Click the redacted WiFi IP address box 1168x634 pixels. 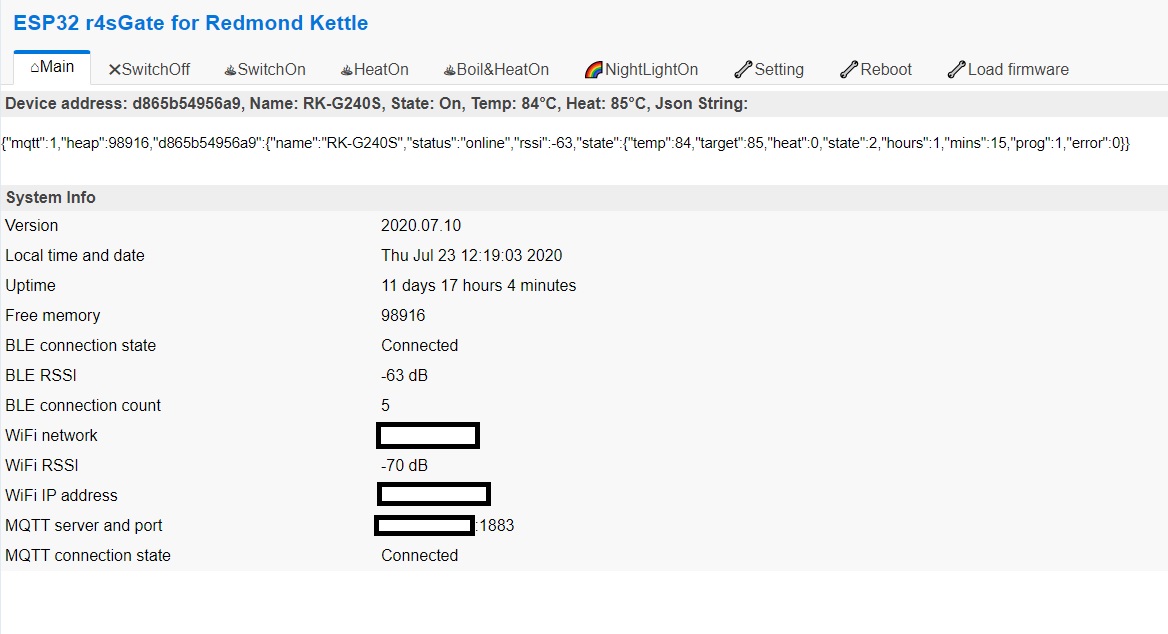tap(433, 494)
